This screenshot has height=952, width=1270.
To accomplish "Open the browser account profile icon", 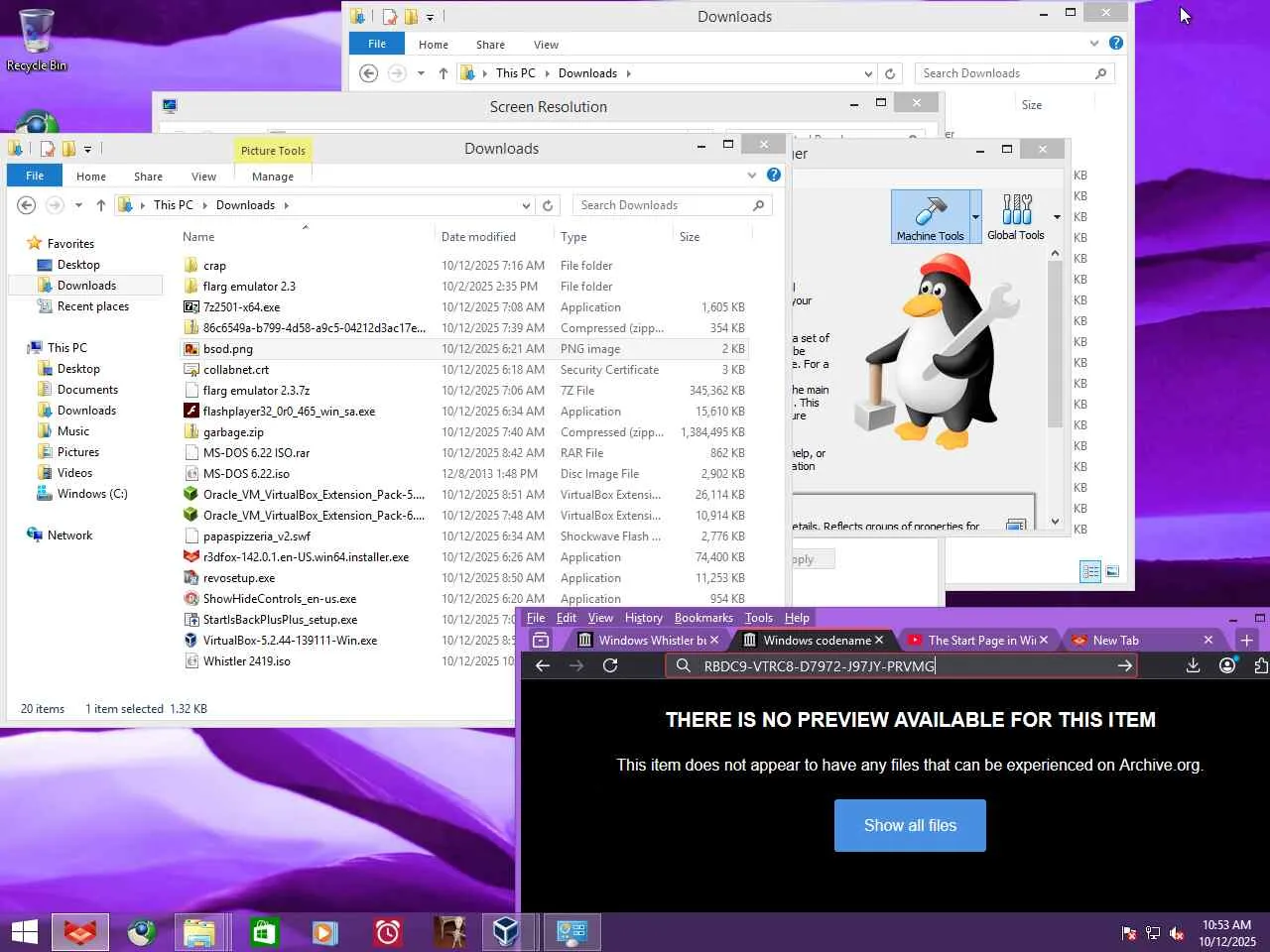I will [1227, 665].
